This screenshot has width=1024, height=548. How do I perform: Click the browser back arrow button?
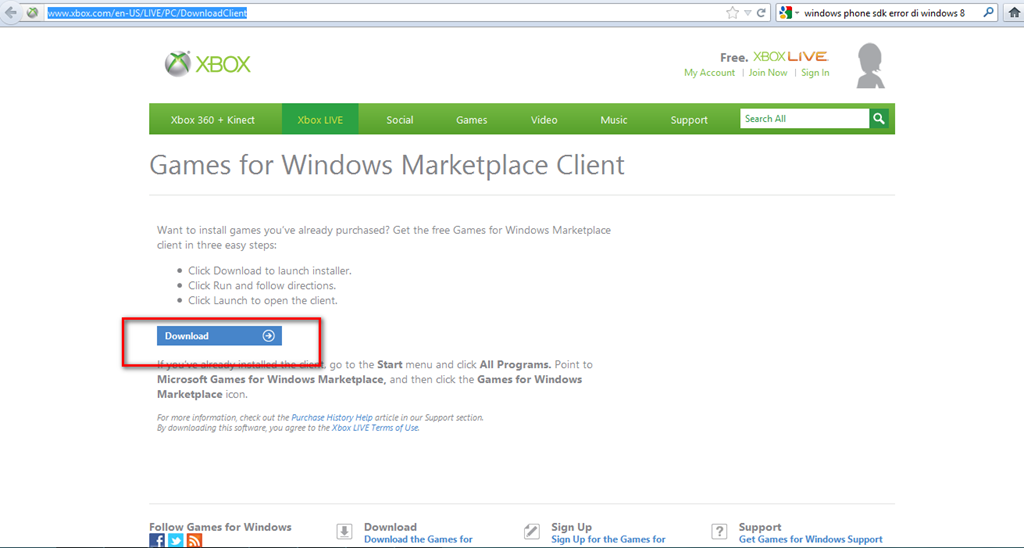[x=10, y=12]
